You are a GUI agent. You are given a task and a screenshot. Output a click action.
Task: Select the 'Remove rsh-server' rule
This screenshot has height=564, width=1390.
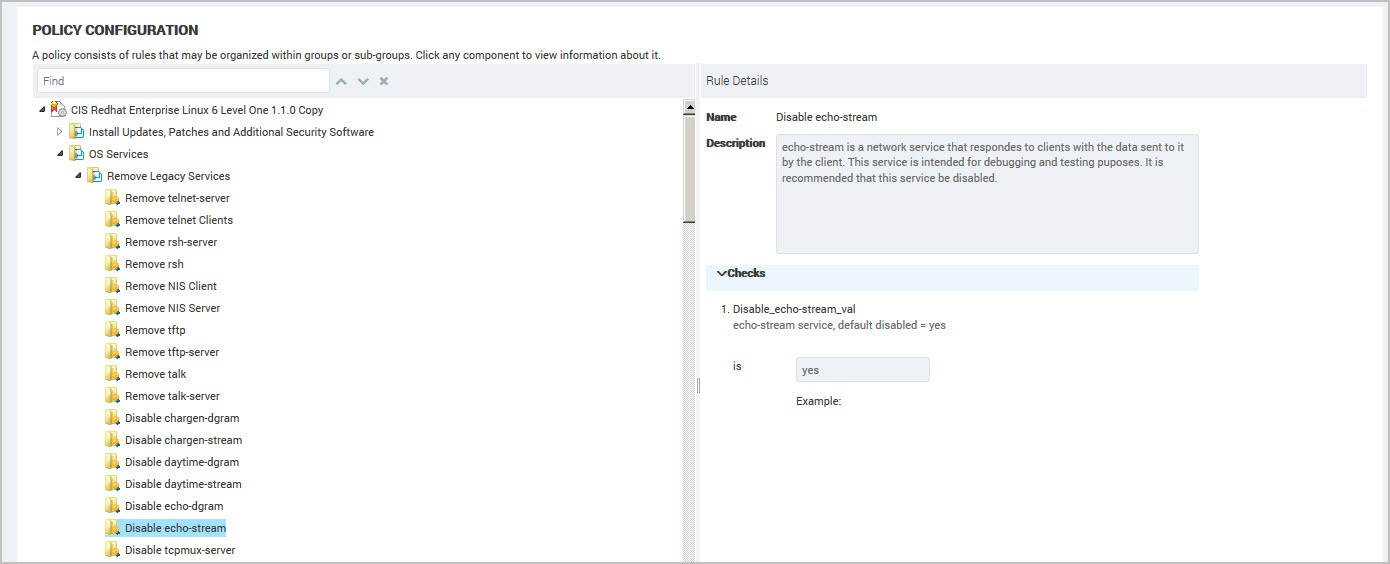click(171, 242)
